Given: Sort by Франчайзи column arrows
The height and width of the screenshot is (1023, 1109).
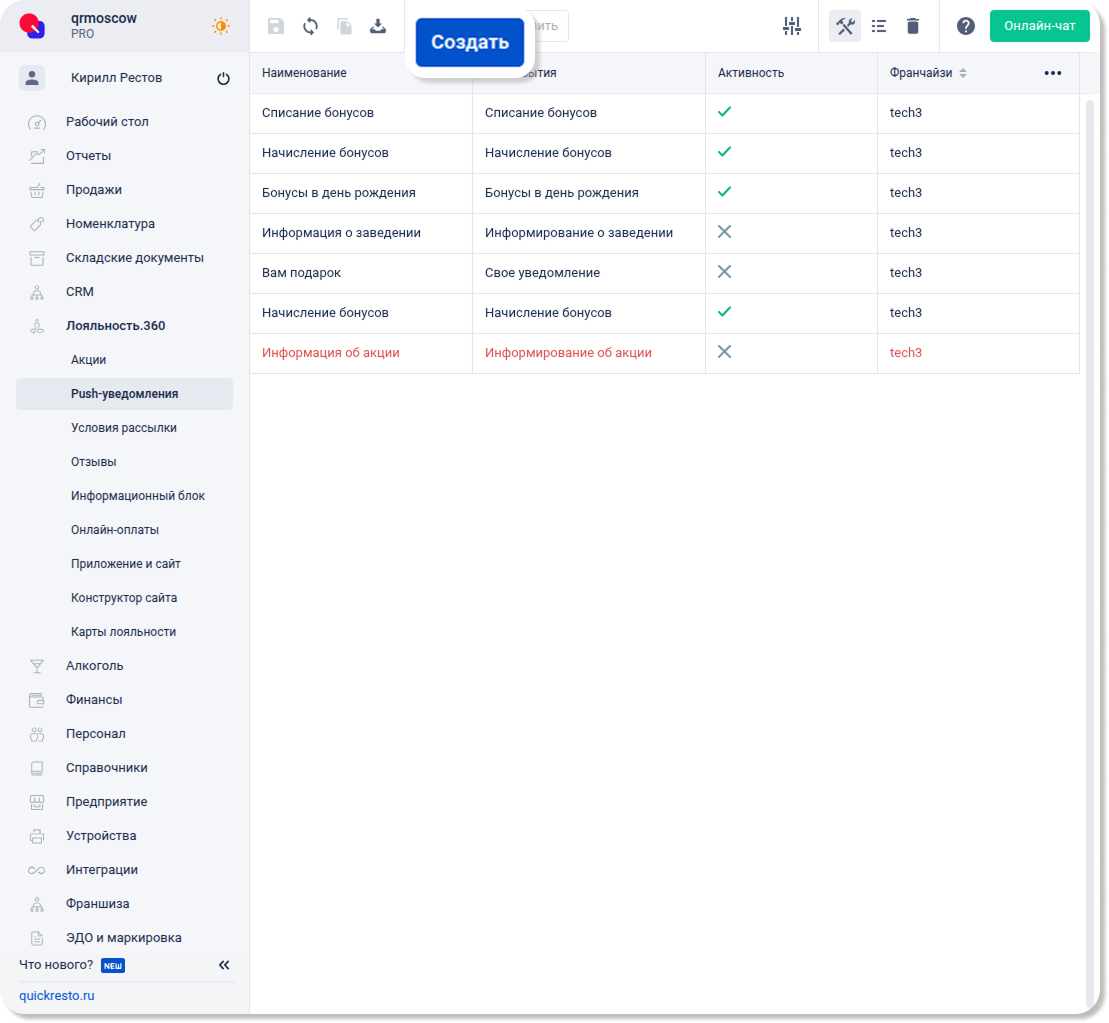Looking at the screenshot, I should click(963, 73).
